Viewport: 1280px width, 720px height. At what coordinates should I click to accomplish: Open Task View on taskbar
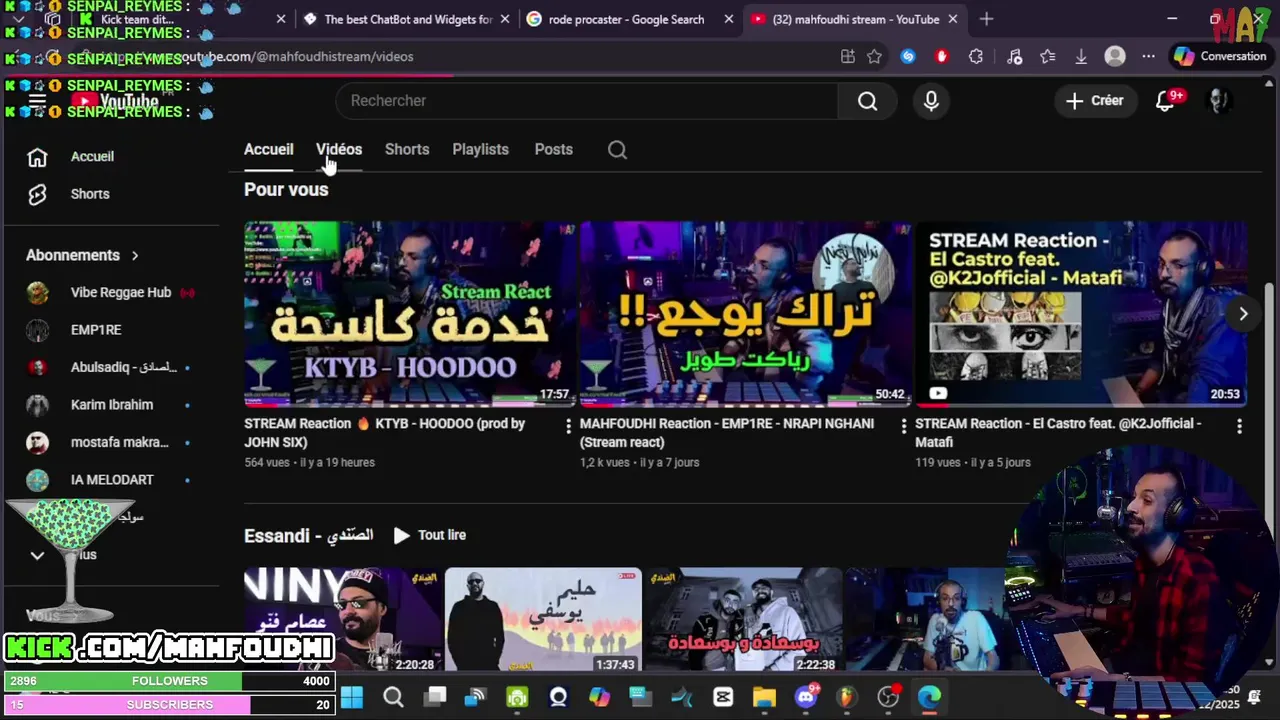pyautogui.click(x=435, y=697)
